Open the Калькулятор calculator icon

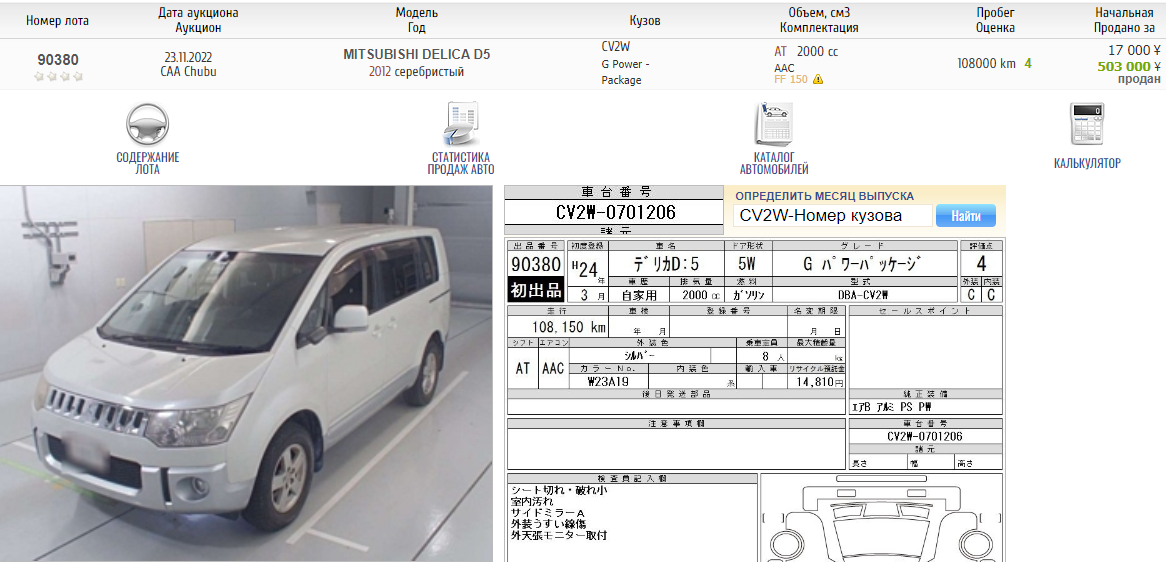point(1086,124)
